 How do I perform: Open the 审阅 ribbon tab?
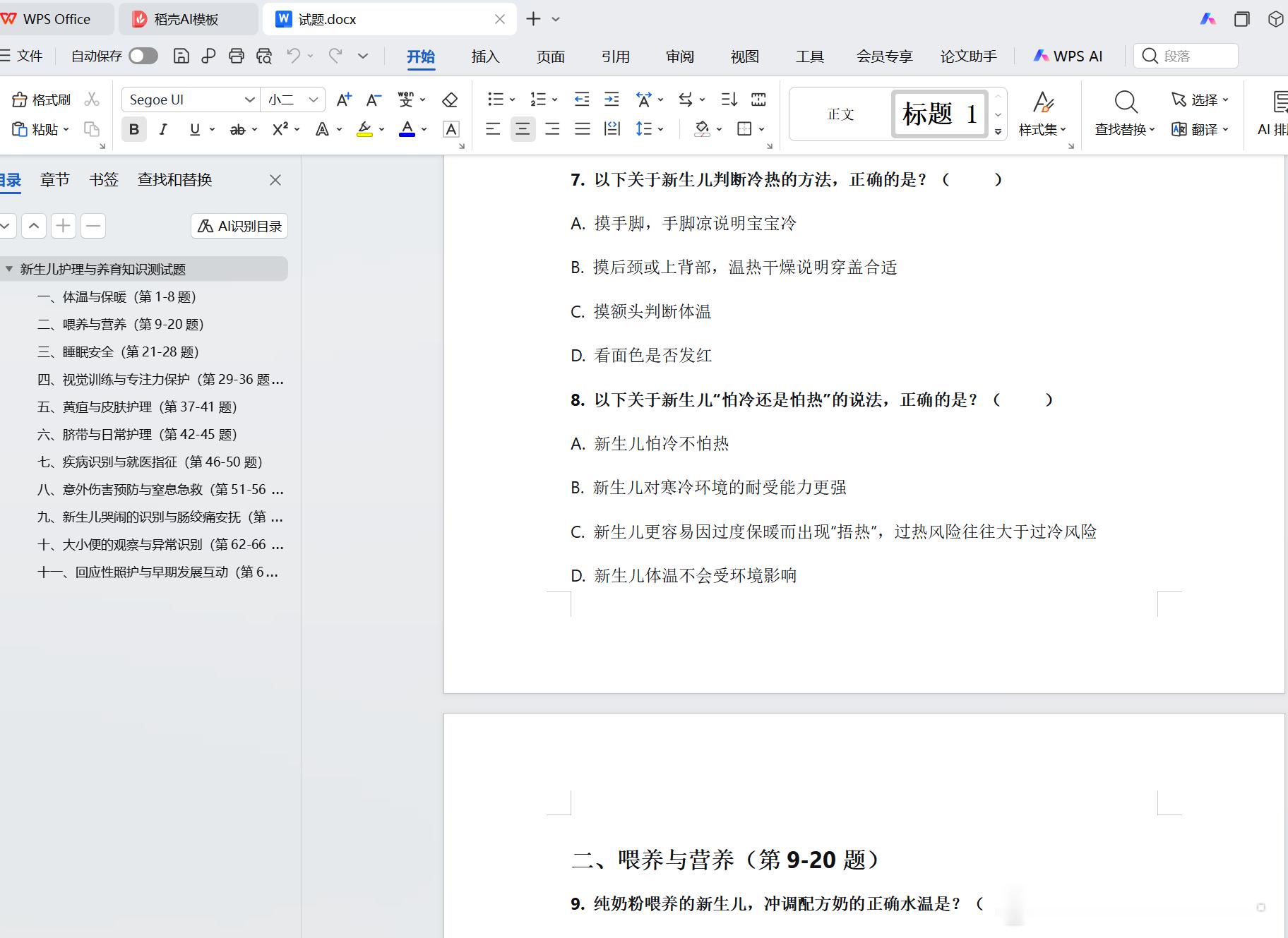[x=680, y=56]
